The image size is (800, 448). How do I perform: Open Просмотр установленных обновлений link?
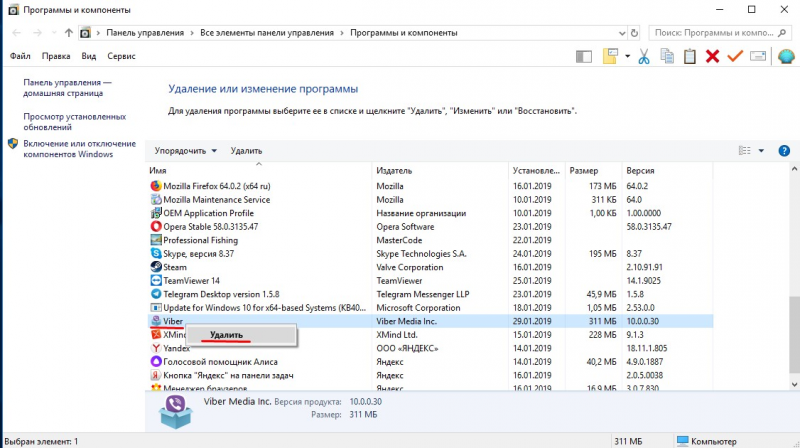[74, 122]
